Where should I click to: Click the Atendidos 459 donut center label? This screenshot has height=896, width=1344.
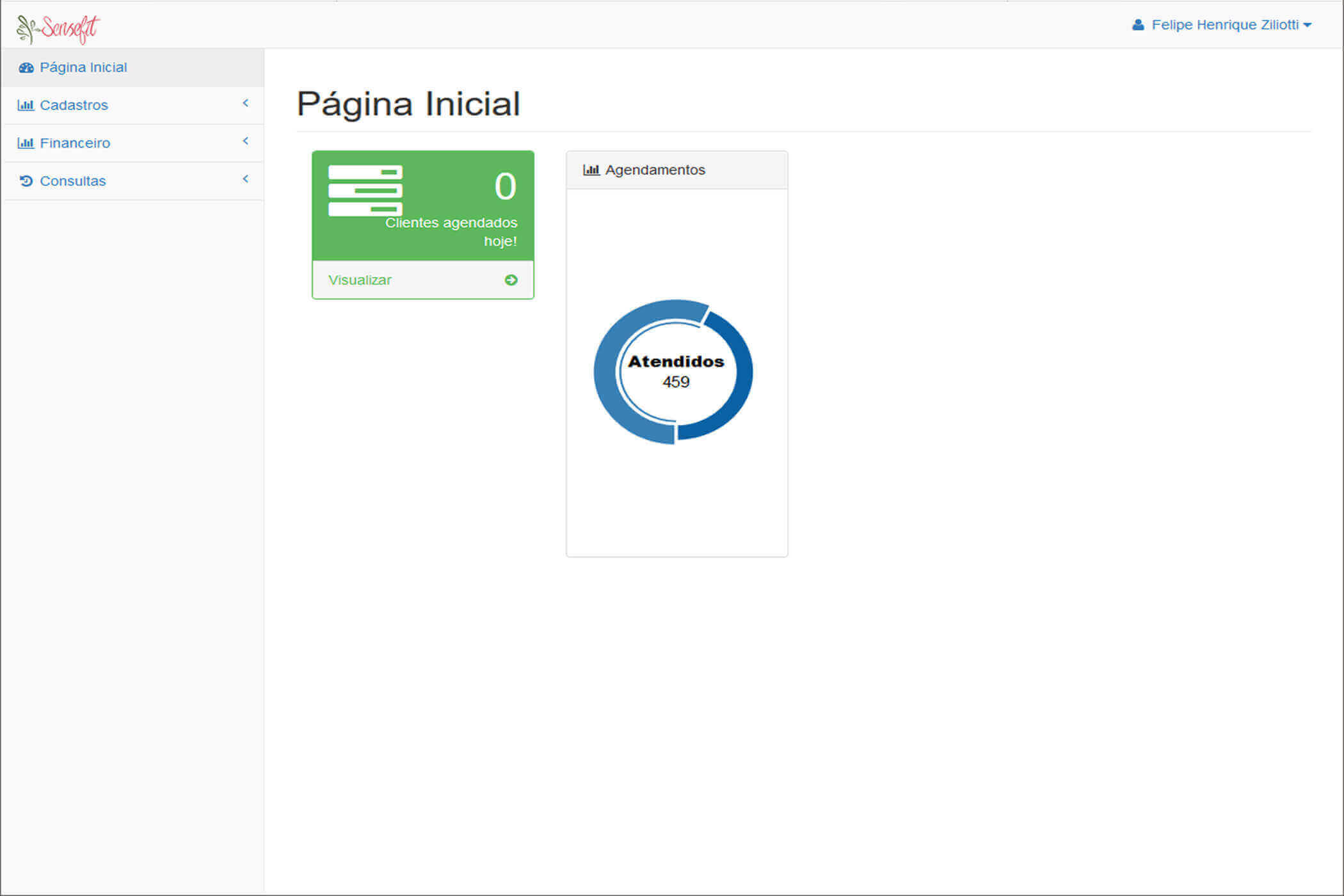pos(676,372)
